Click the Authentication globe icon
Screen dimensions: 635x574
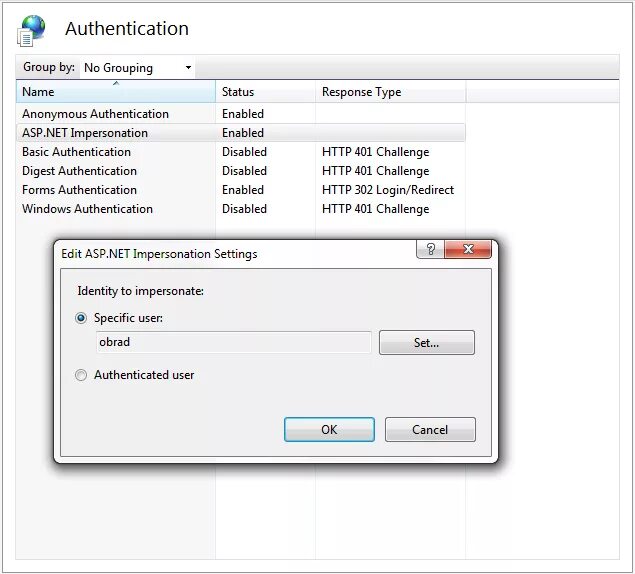tap(32, 30)
